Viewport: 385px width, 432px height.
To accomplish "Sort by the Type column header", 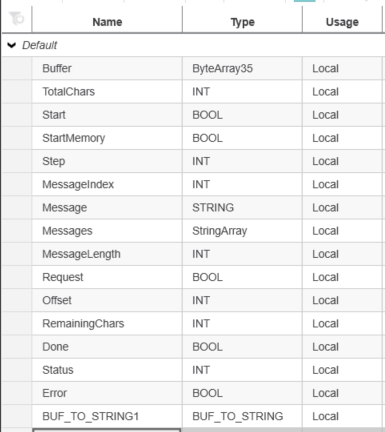I will click(242, 22).
